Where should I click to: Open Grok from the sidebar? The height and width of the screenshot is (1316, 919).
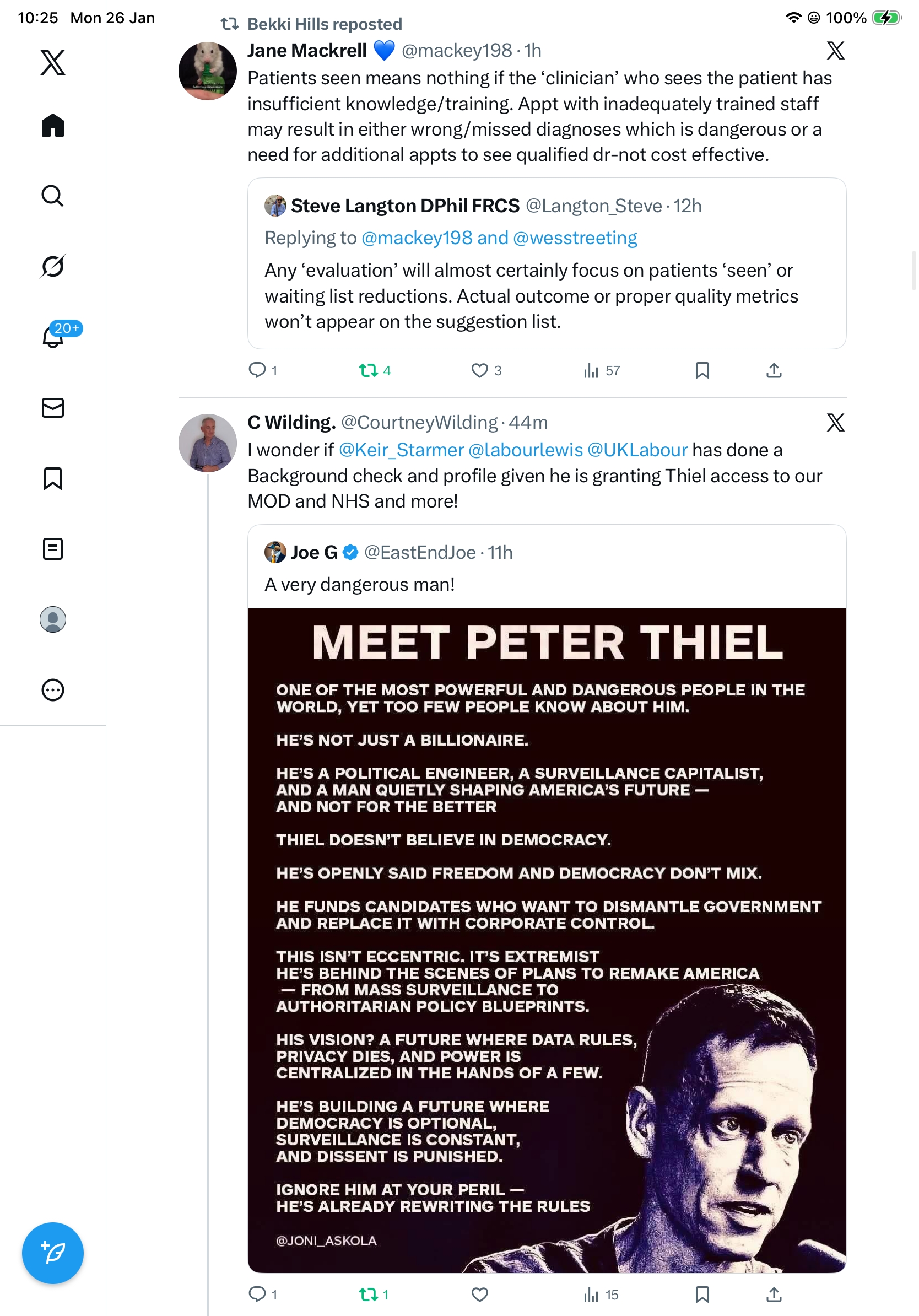[x=53, y=267]
